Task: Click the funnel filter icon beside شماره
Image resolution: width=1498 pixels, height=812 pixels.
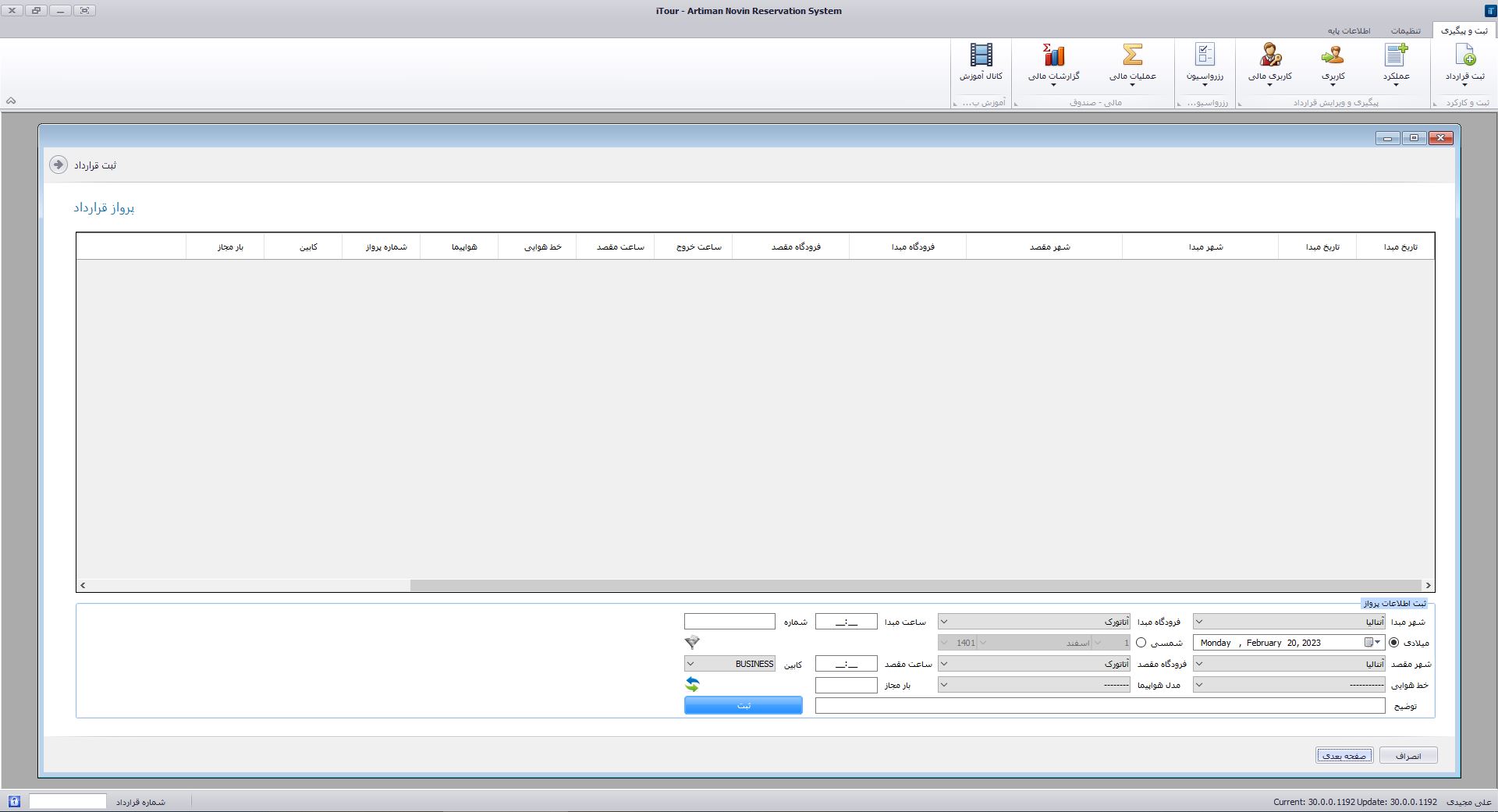Action: tap(692, 642)
